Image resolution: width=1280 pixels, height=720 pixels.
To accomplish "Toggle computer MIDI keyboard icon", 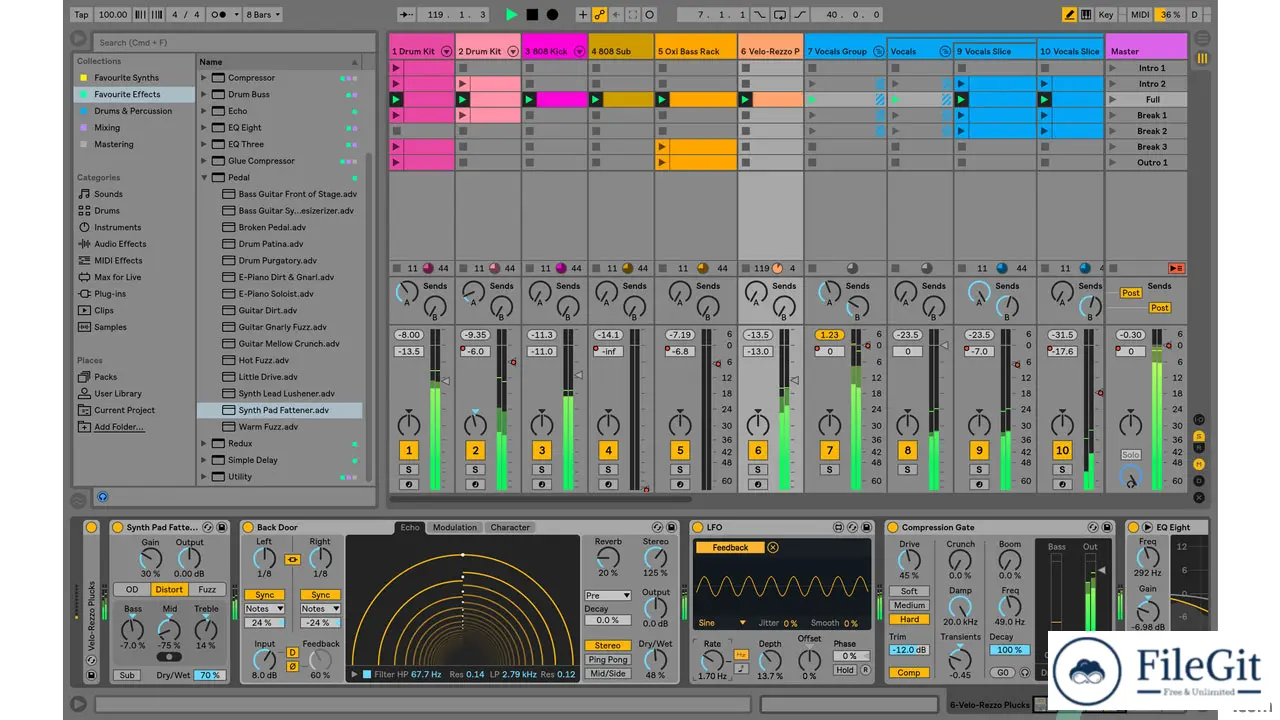I will coord(1086,15).
